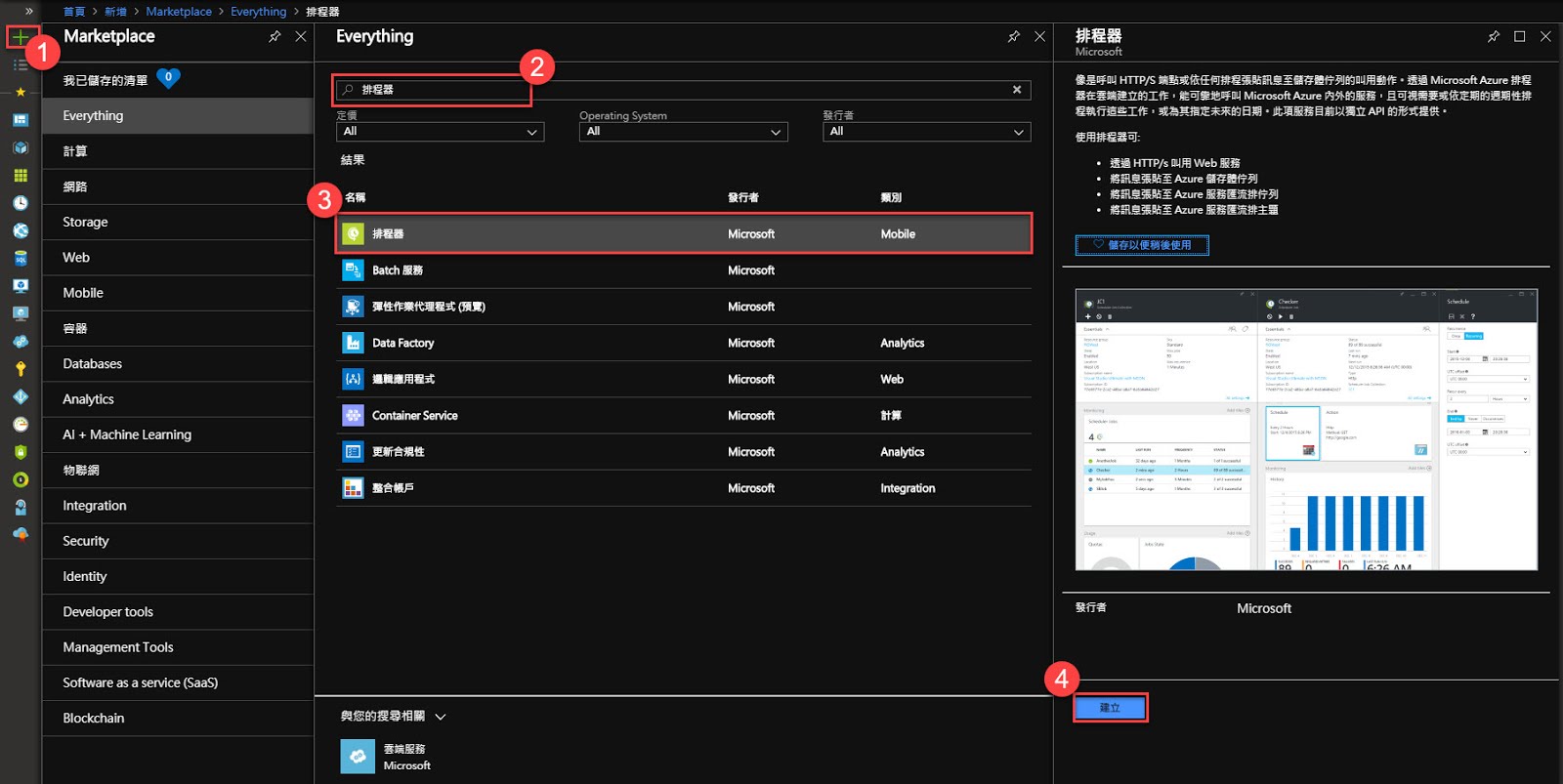Viewport: 1563px width, 784px height.
Task: Go to Marketplace breadcrumb link
Action: point(179,12)
